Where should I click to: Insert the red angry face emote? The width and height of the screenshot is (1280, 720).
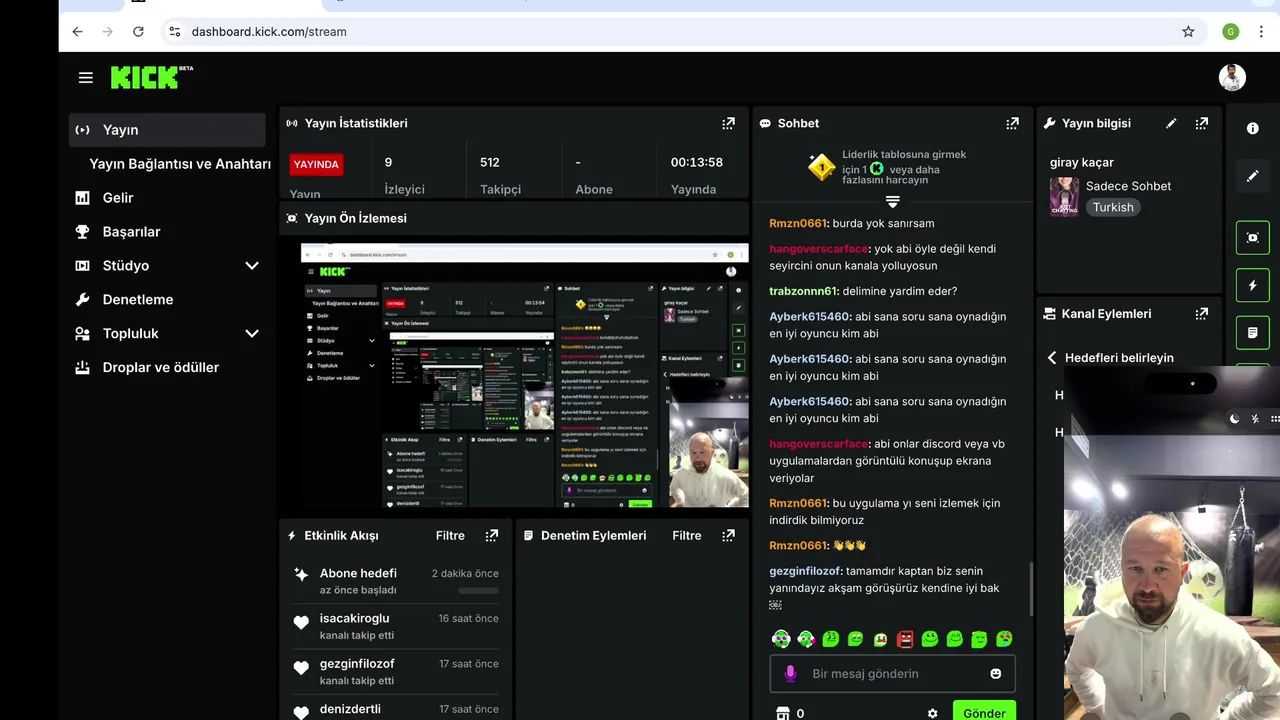point(905,639)
